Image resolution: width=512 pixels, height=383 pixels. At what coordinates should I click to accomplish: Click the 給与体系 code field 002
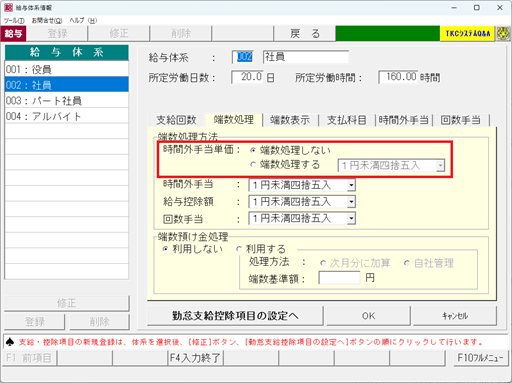pyautogui.click(x=244, y=57)
